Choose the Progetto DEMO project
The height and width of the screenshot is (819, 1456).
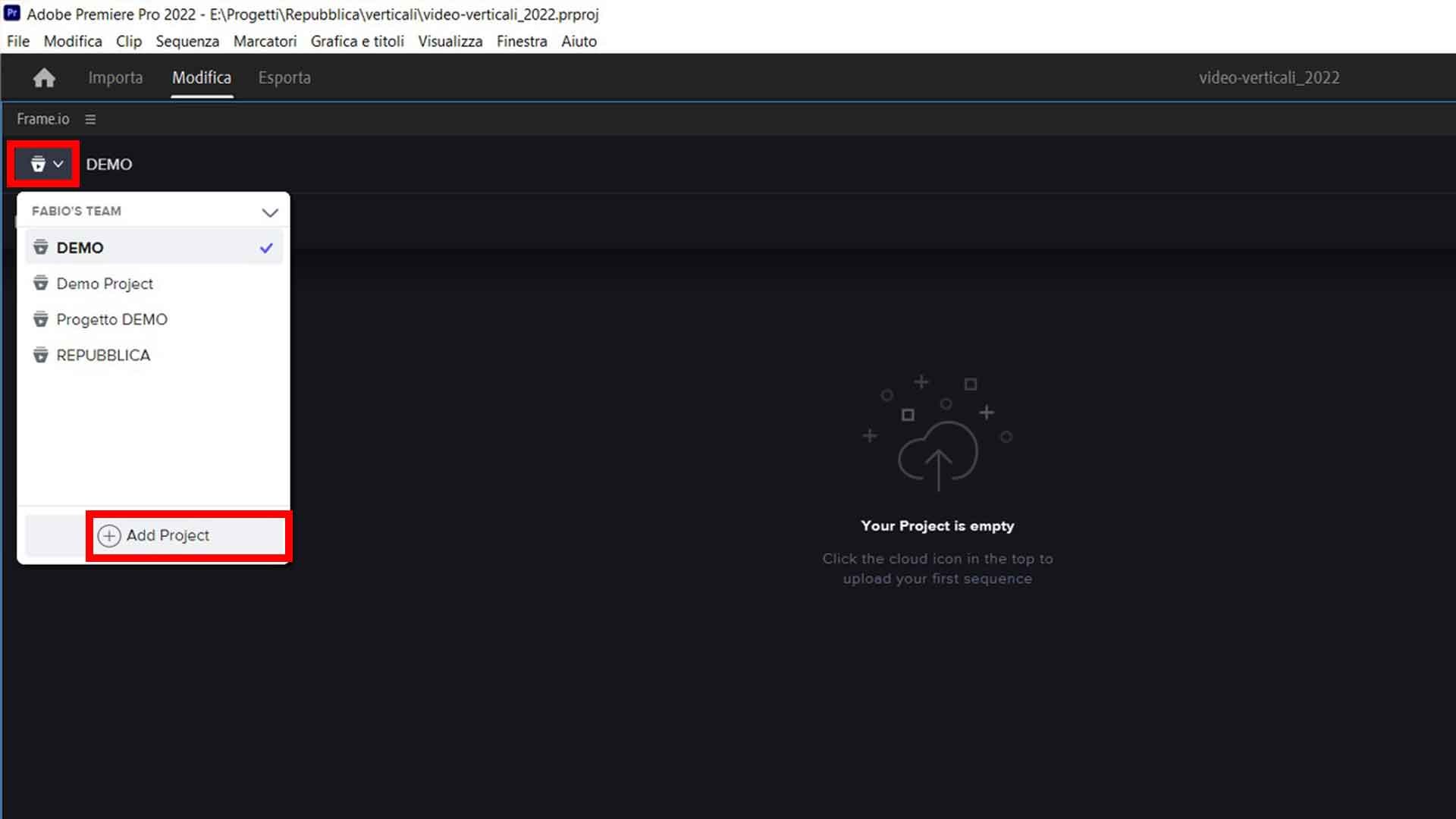pyautogui.click(x=111, y=319)
